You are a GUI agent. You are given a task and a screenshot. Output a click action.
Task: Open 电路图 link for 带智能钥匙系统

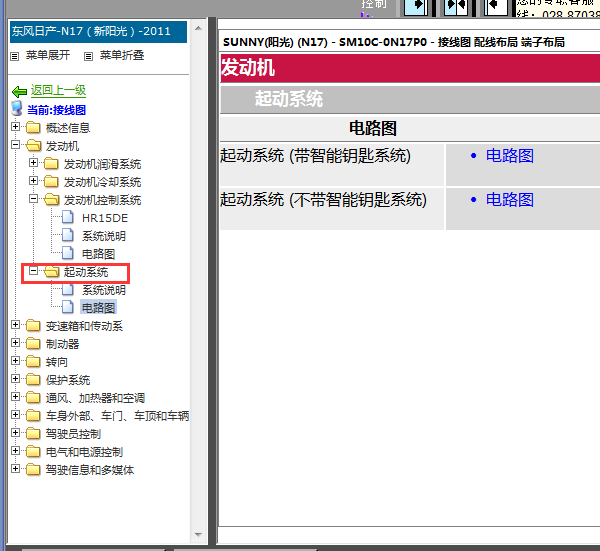pyautogui.click(x=509, y=156)
